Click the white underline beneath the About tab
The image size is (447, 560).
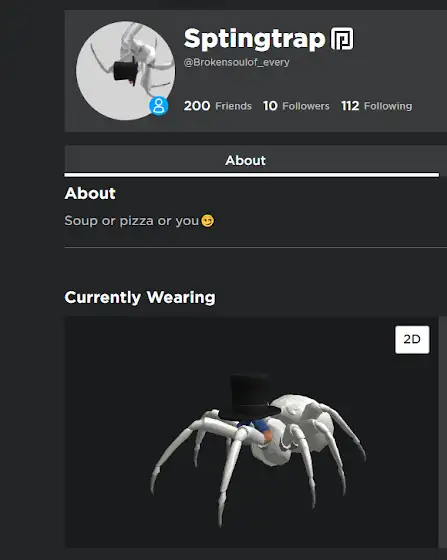click(x=252, y=175)
